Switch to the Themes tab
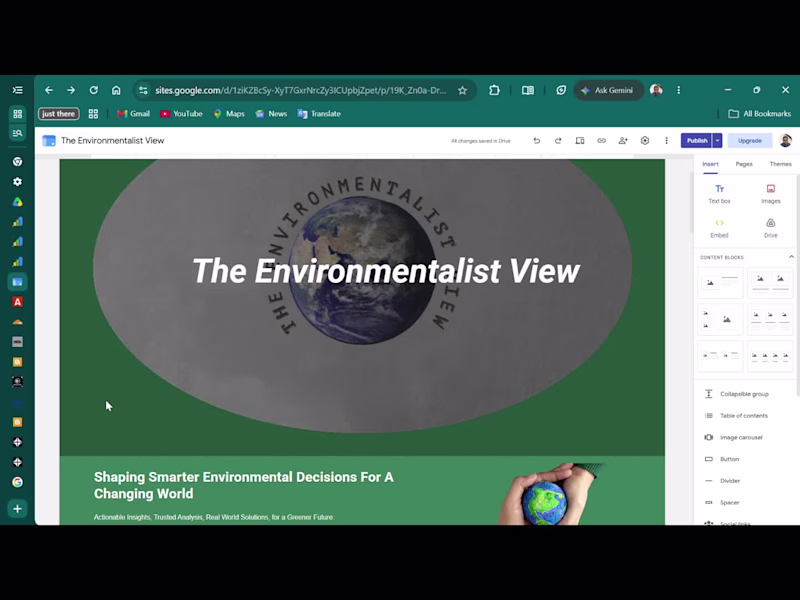This screenshot has height=600, width=800. tap(780, 164)
